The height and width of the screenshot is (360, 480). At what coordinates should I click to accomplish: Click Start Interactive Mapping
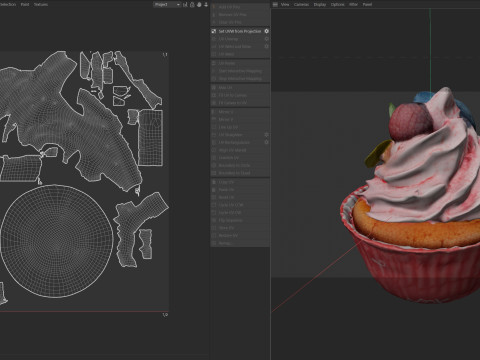[240, 71]
